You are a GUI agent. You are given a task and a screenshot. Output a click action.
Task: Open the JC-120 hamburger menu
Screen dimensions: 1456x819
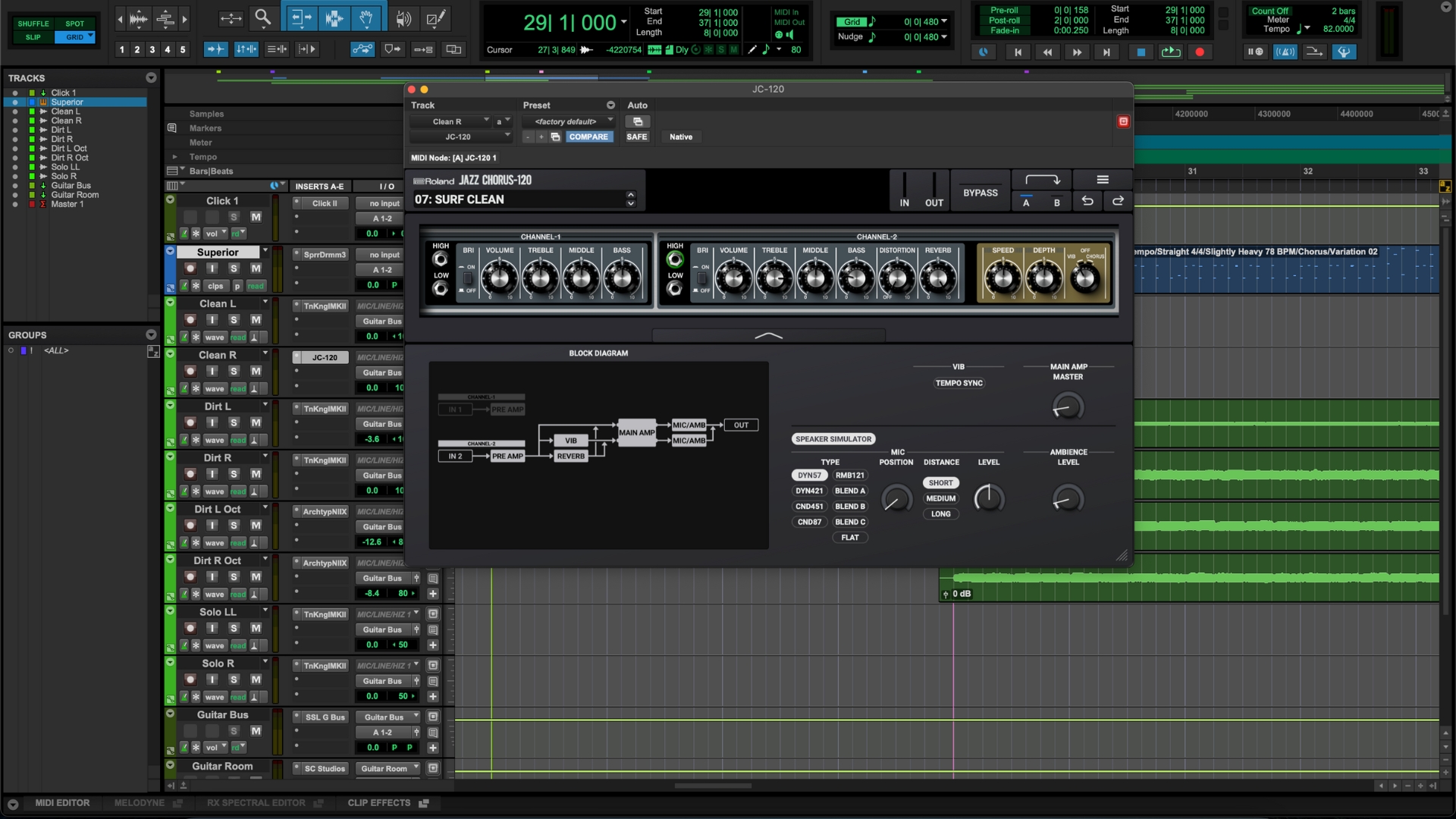[1103, 180]
